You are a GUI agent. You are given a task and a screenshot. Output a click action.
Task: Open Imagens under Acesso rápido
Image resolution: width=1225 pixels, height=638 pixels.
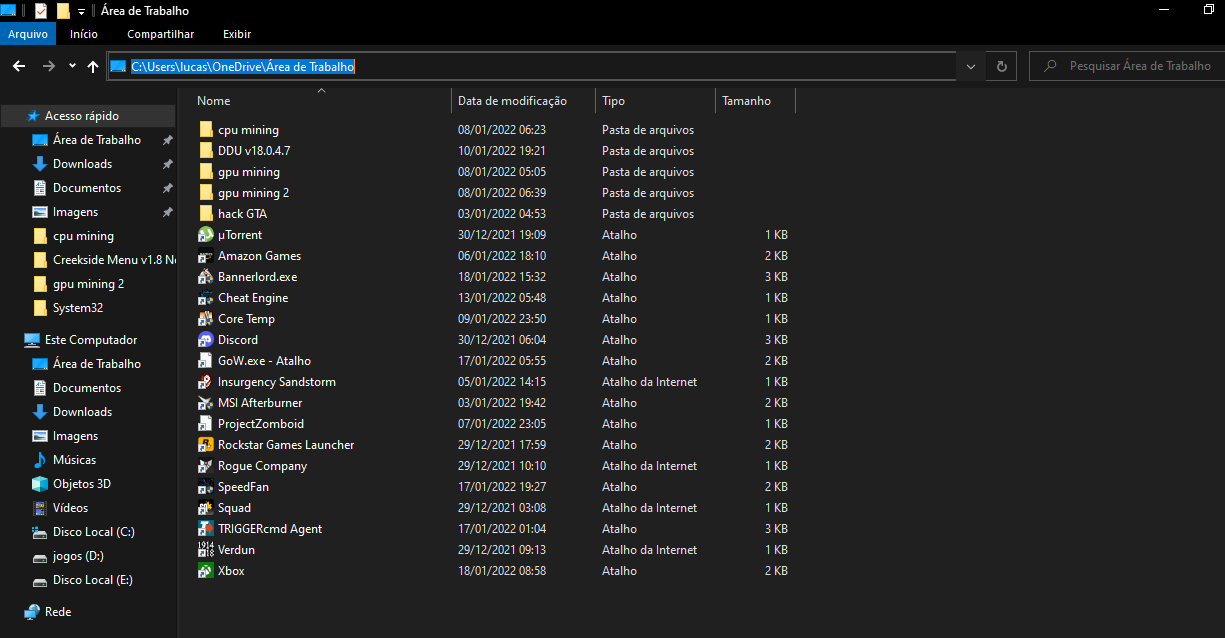point(75,212)
